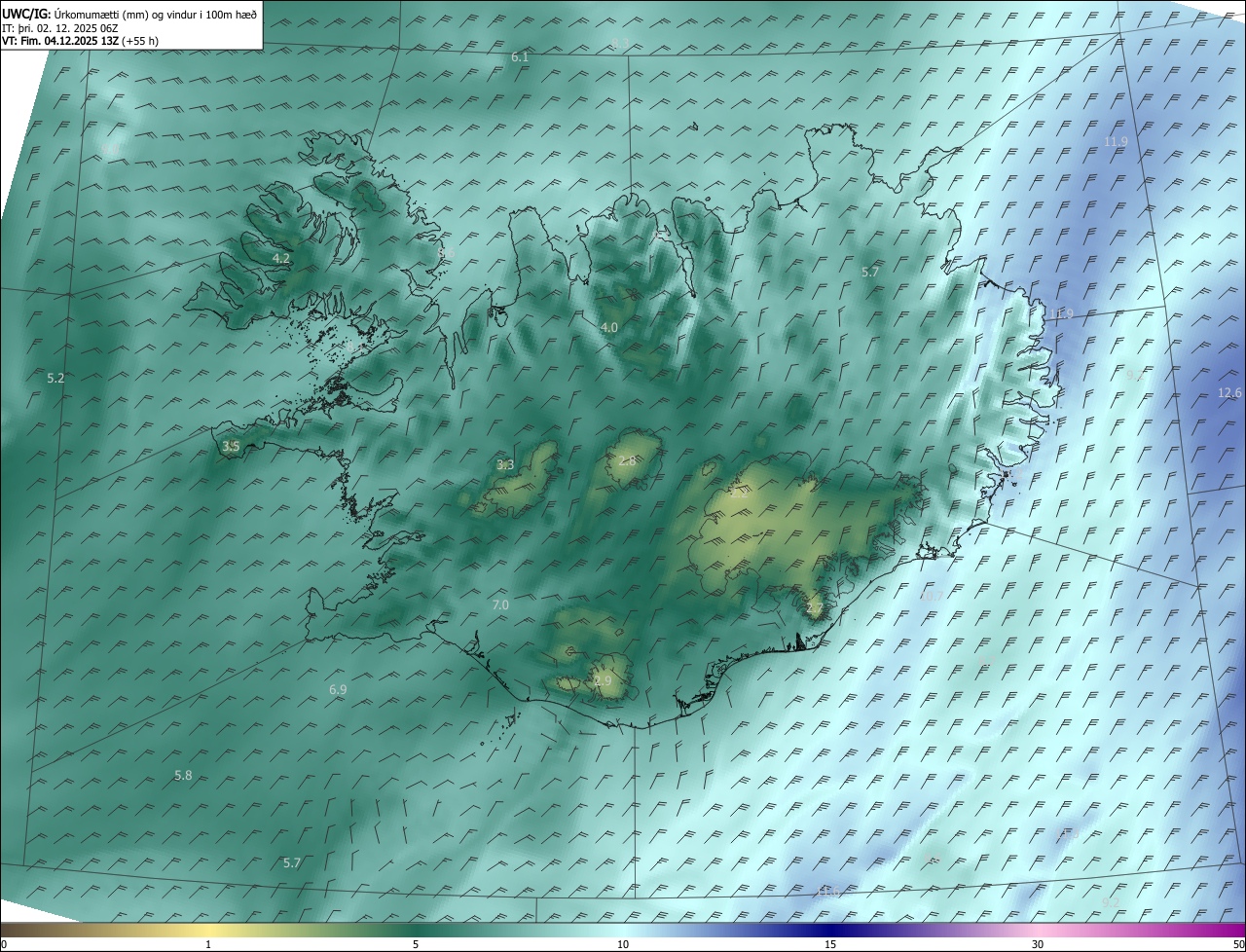Click the colorbar tick label 50

1238,945
